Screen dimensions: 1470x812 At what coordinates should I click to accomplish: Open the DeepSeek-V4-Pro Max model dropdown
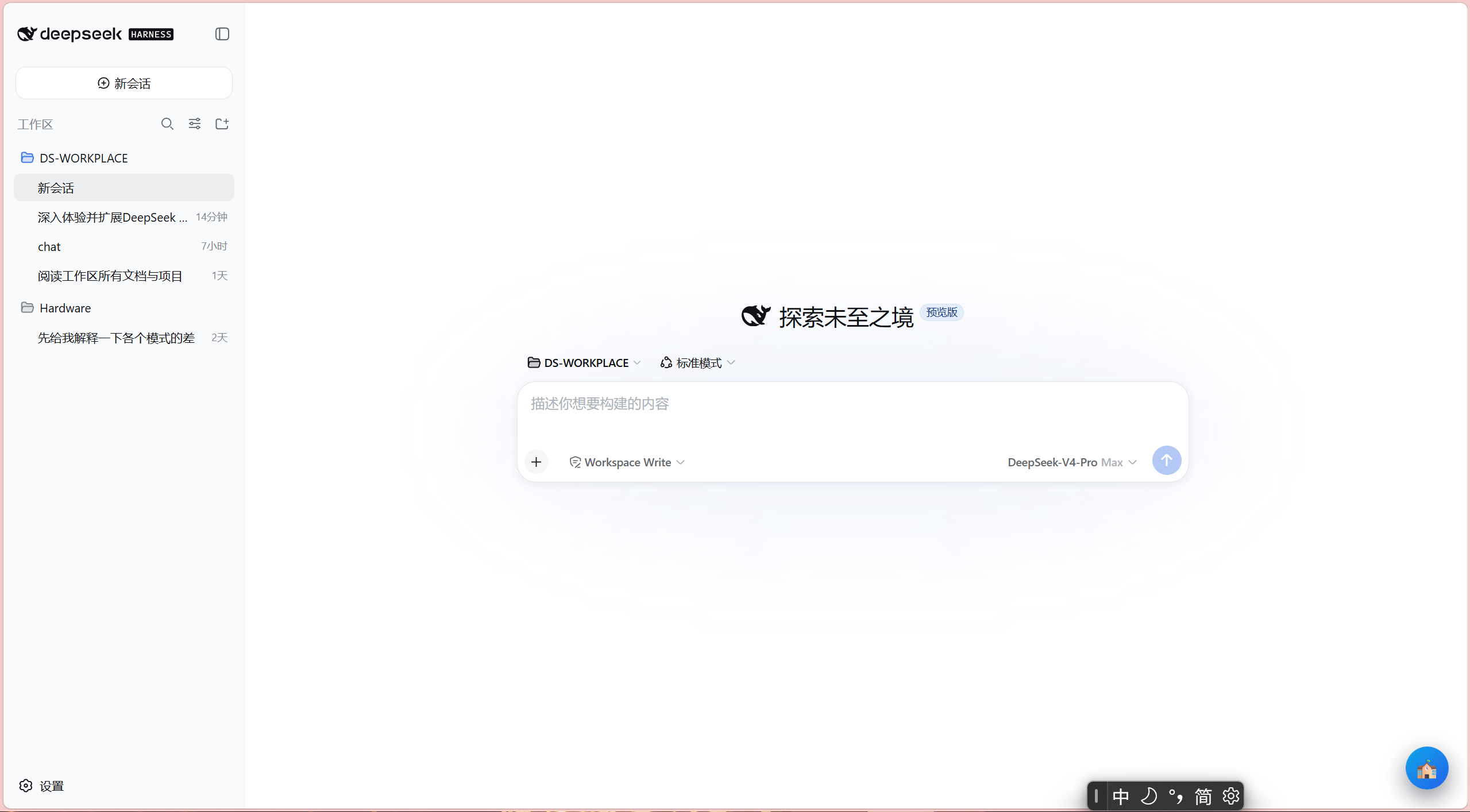(x=1072, y=462)
